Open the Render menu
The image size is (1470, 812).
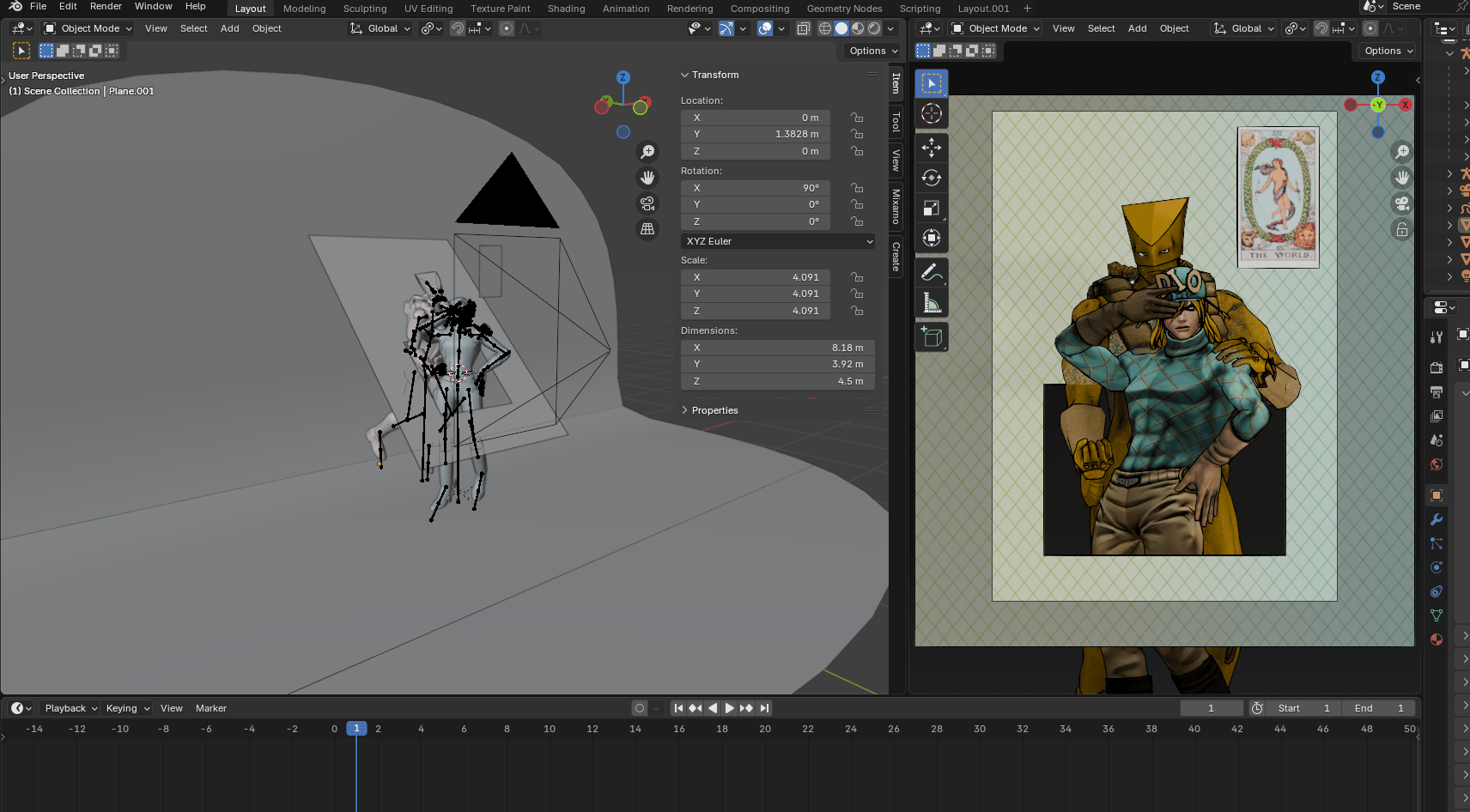coord(106,6)
